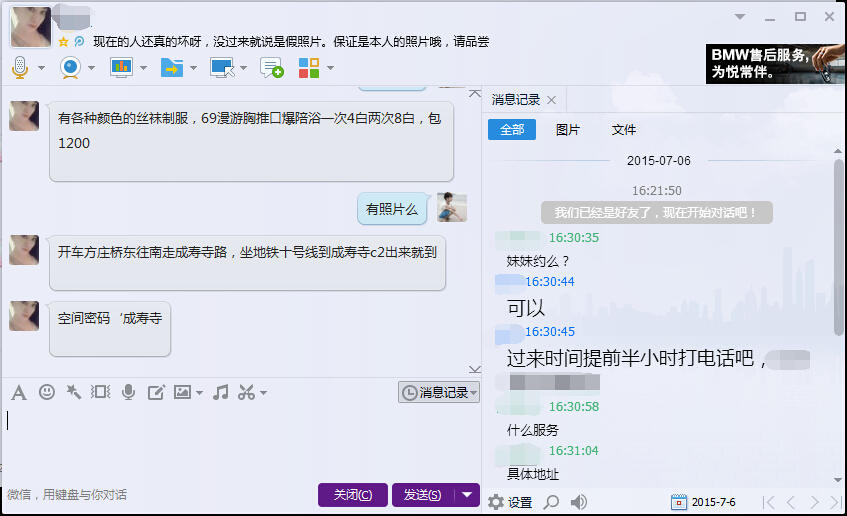
Task: Open the 2015-7-6 calendar date picker
Action: pos(703,502)
